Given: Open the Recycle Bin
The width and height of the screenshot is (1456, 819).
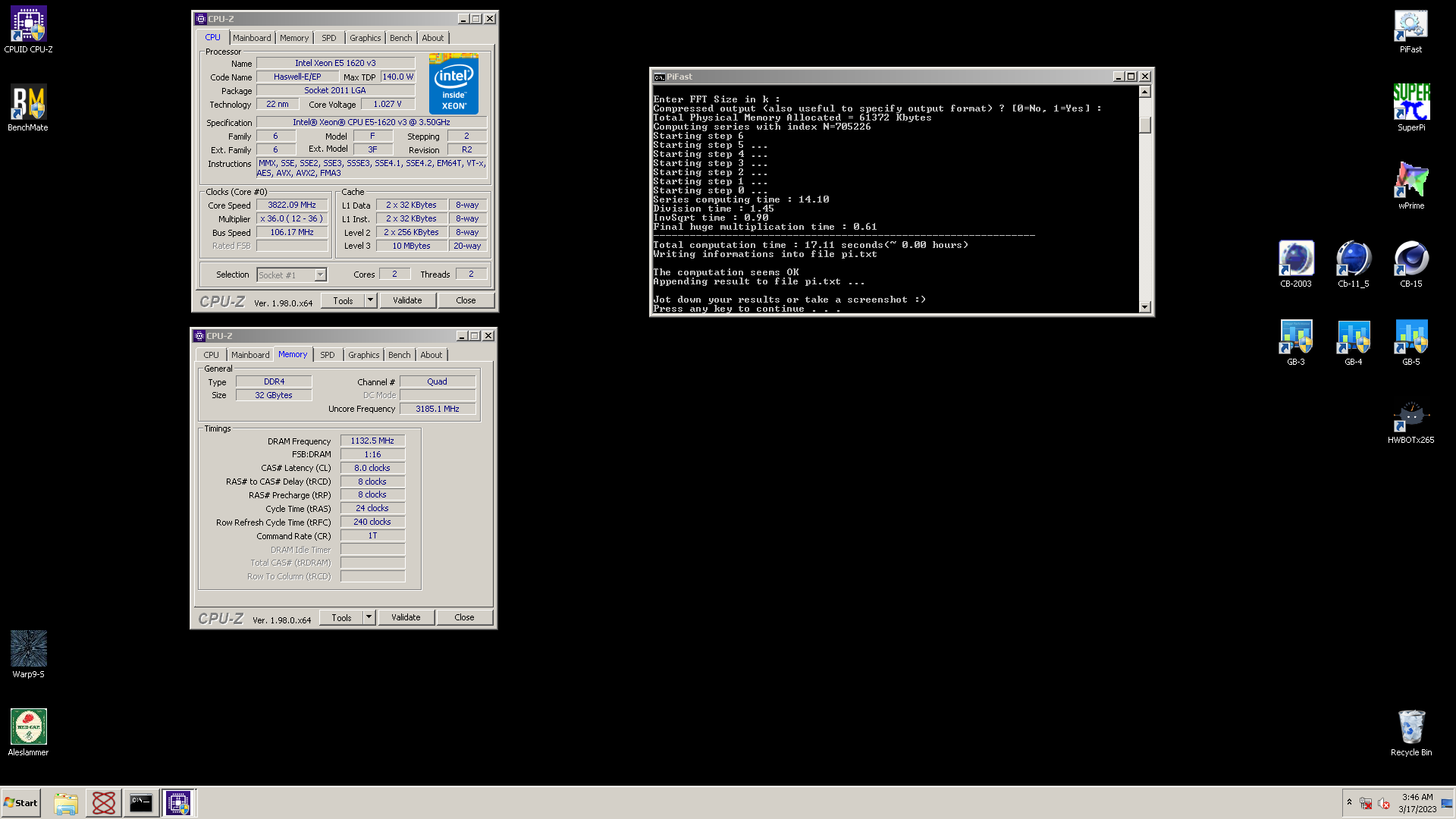Looking at the screenshot, I should [1410, 733].
